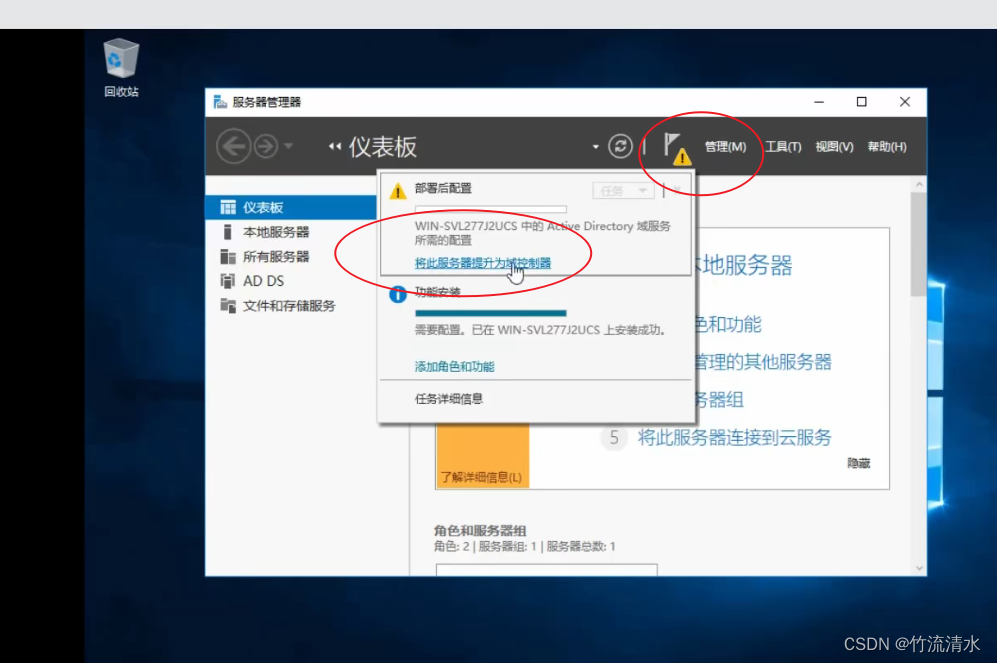
Task: Go back with the back arrow button
Action: point(233,147)
